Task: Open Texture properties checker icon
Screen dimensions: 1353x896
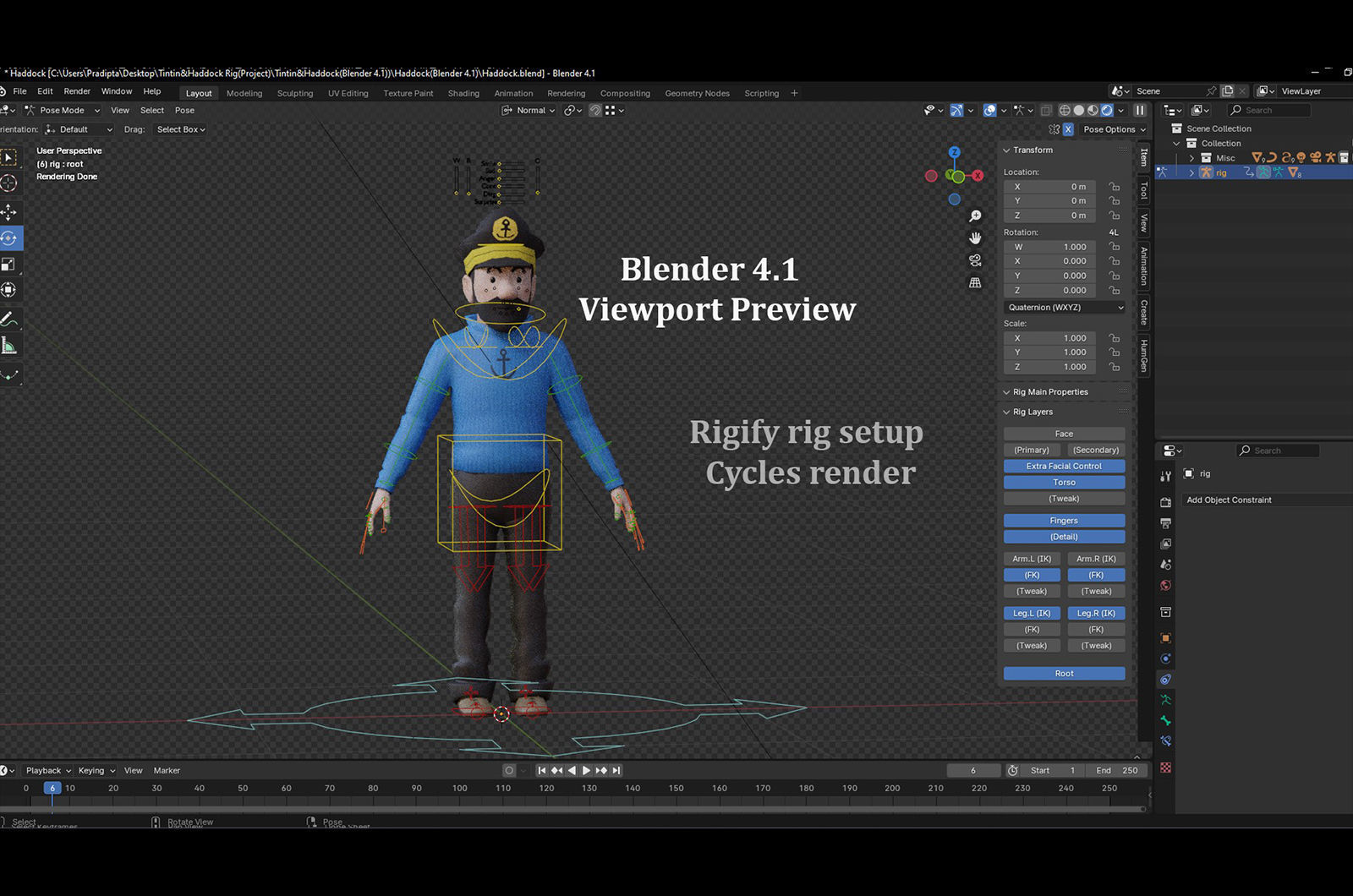Action: coord(1165,768)
